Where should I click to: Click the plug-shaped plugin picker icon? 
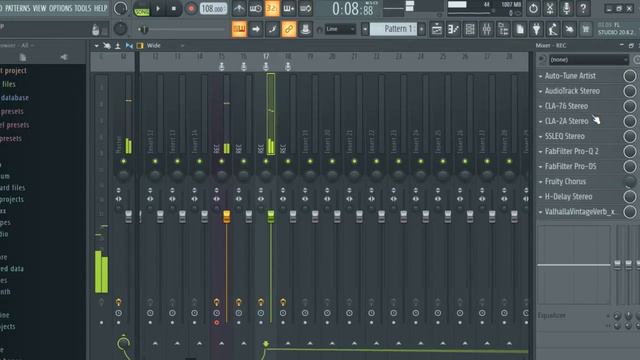[536, 29]
